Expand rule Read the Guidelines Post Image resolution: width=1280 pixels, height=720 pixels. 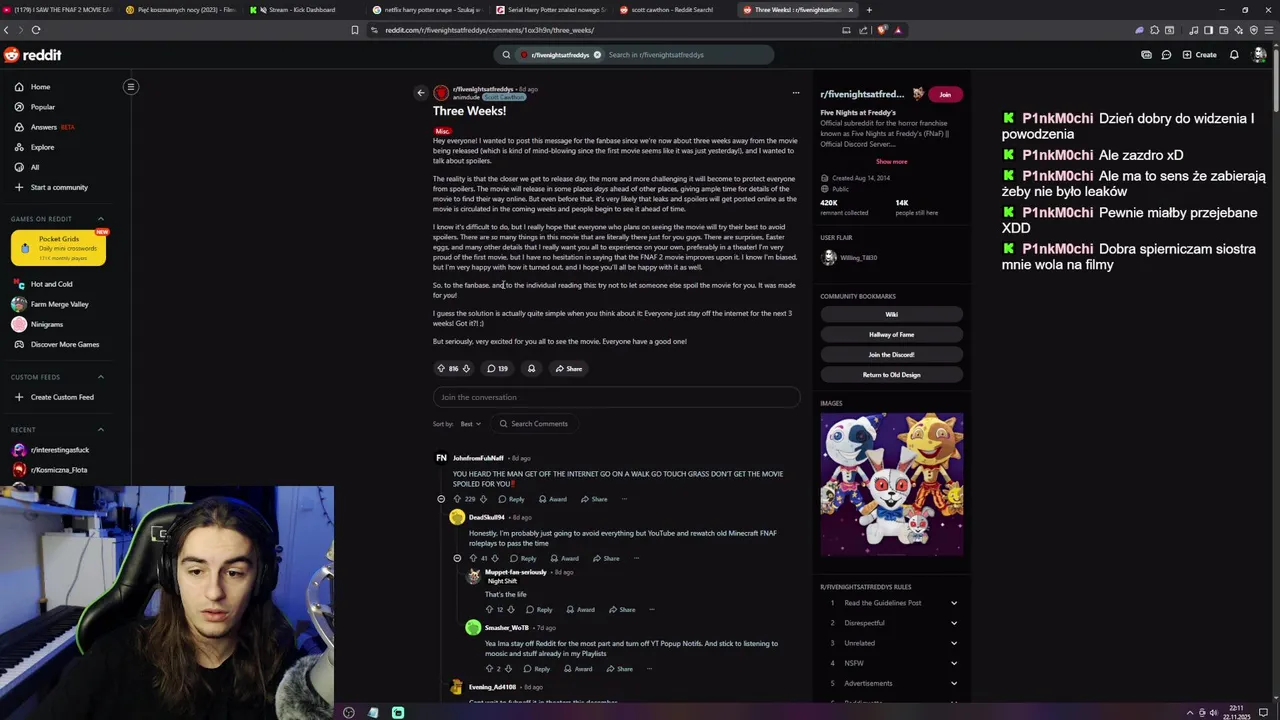point(892,603)
